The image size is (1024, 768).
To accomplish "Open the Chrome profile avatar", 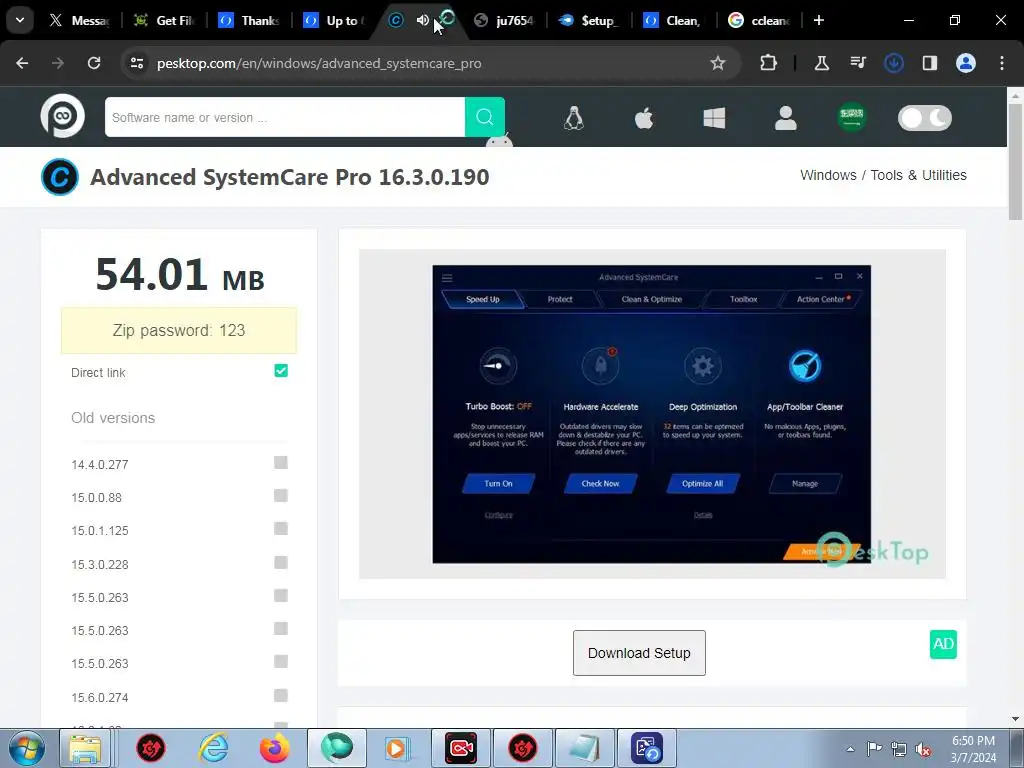I will pos(966,63).
